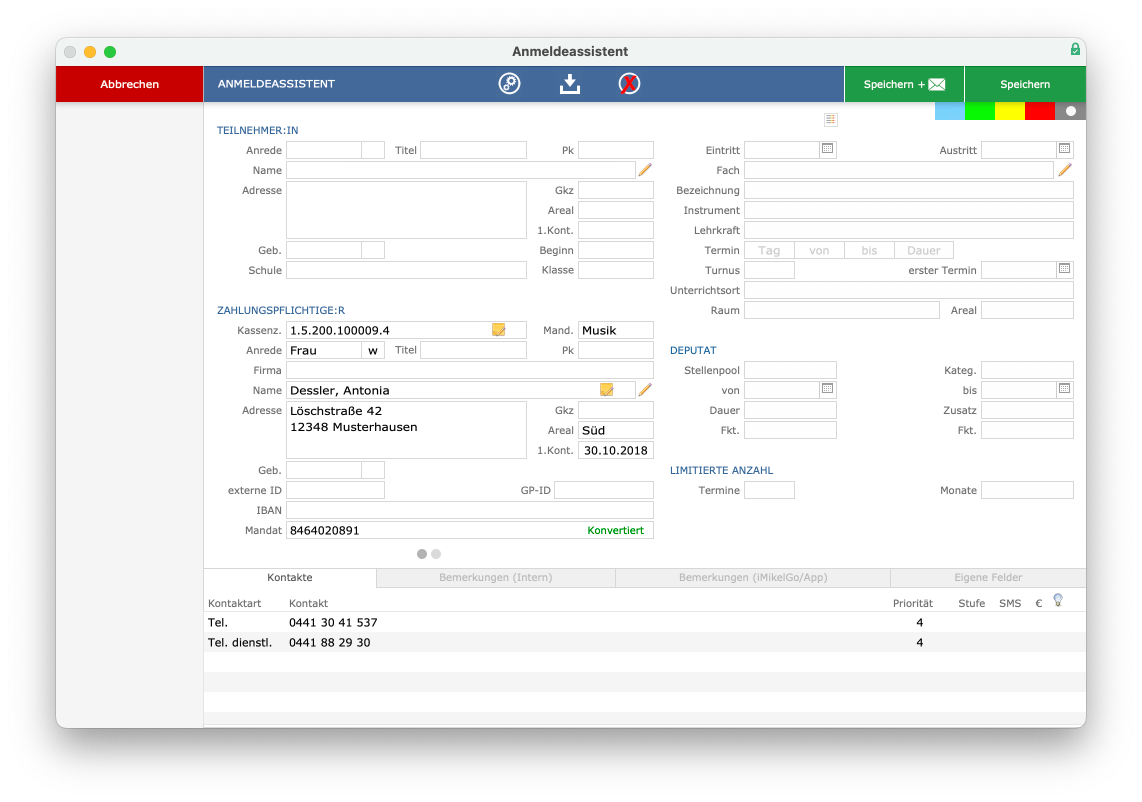Screen dimensions: 1142x802
Task: Click the Priorität column header
Action: (x=913, y=603)
